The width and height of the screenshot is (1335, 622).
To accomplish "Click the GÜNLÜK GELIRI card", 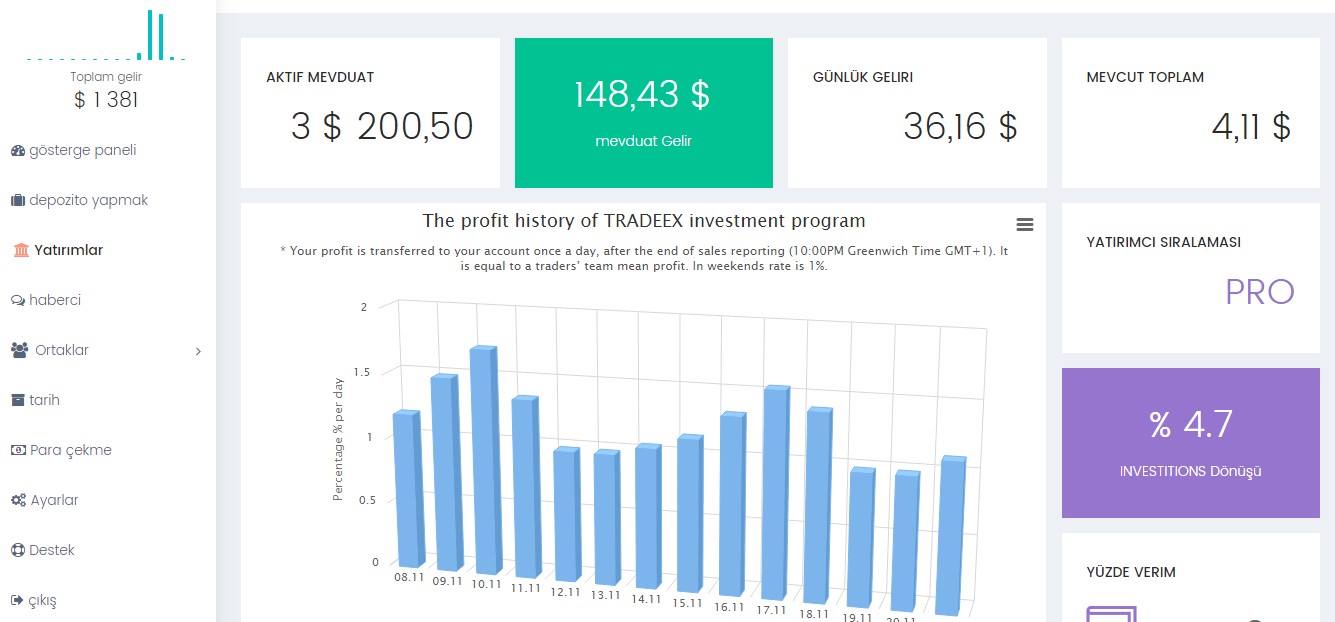I will pos(917,113).
